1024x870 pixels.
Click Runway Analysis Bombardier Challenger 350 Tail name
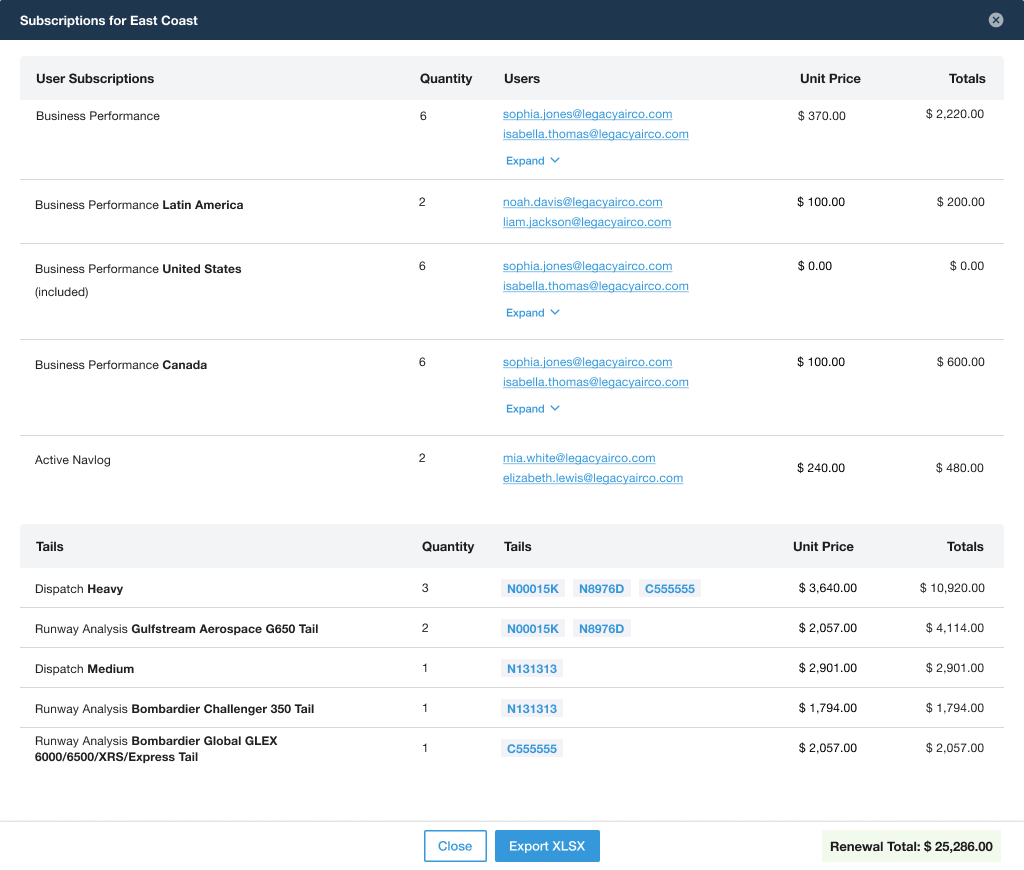tap(174, 709)
